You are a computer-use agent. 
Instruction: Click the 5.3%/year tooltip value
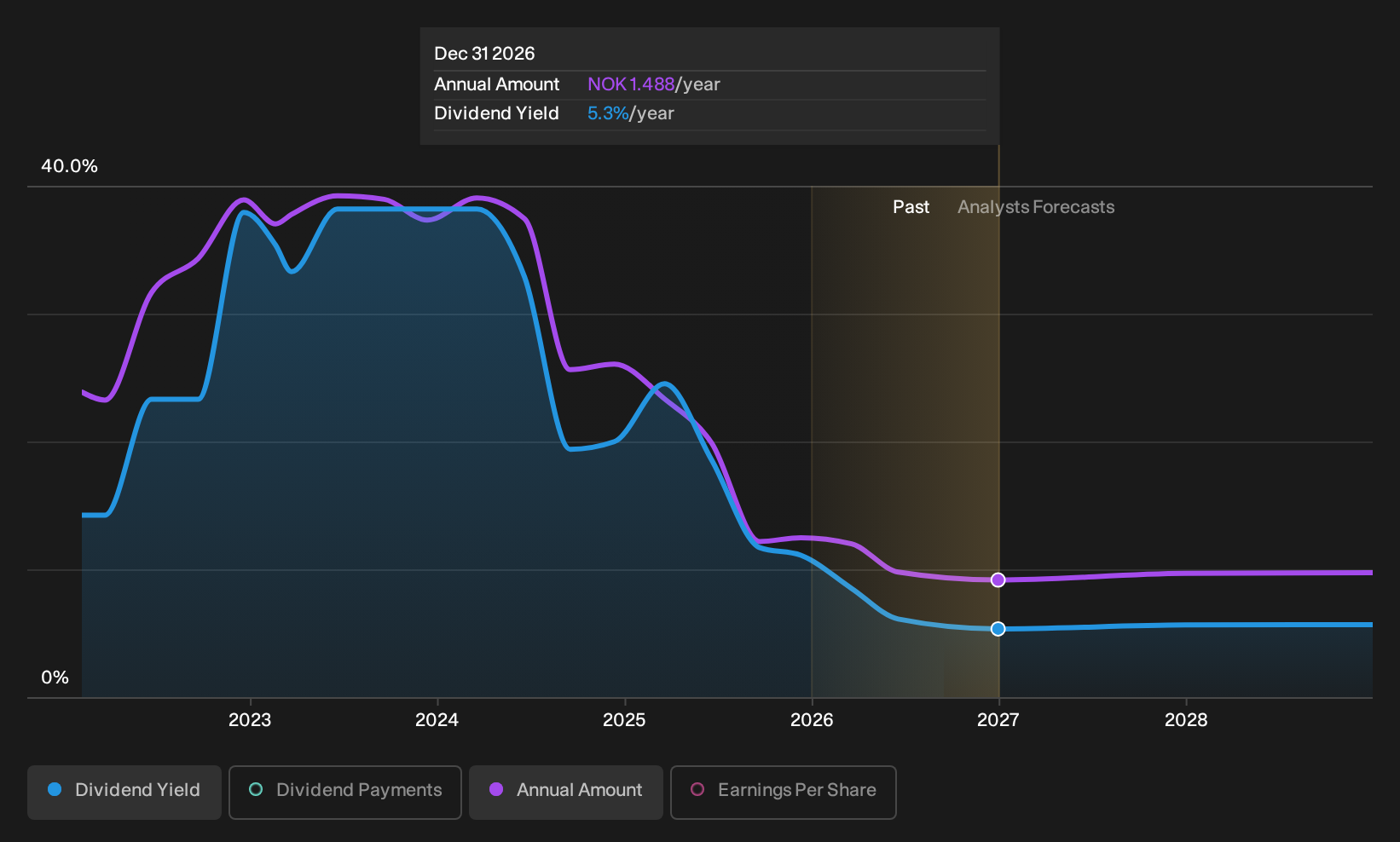631,113
